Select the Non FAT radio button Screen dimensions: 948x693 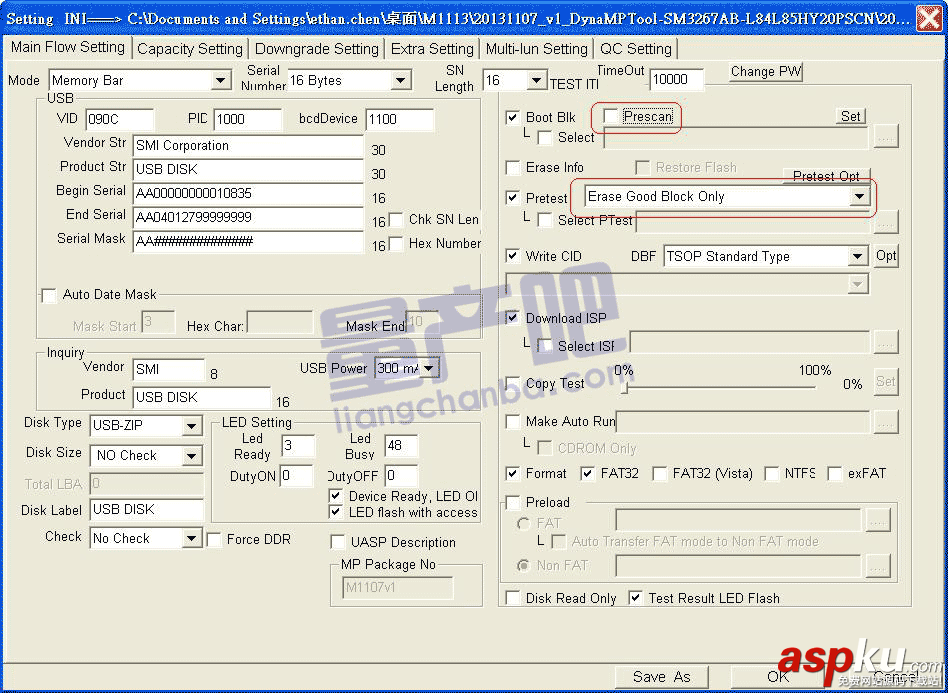521,565
